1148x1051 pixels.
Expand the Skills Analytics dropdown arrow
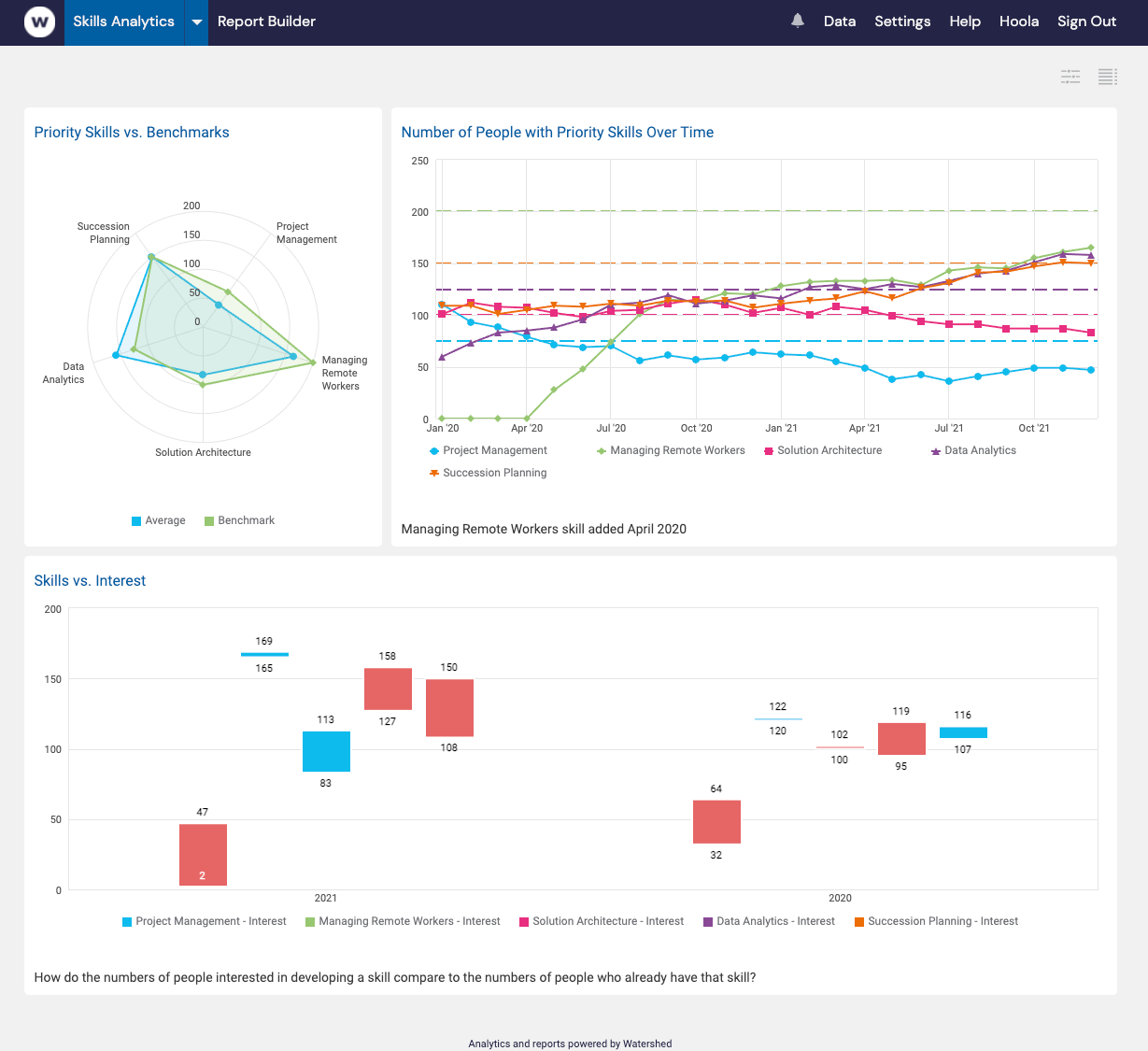pos(195,21)
